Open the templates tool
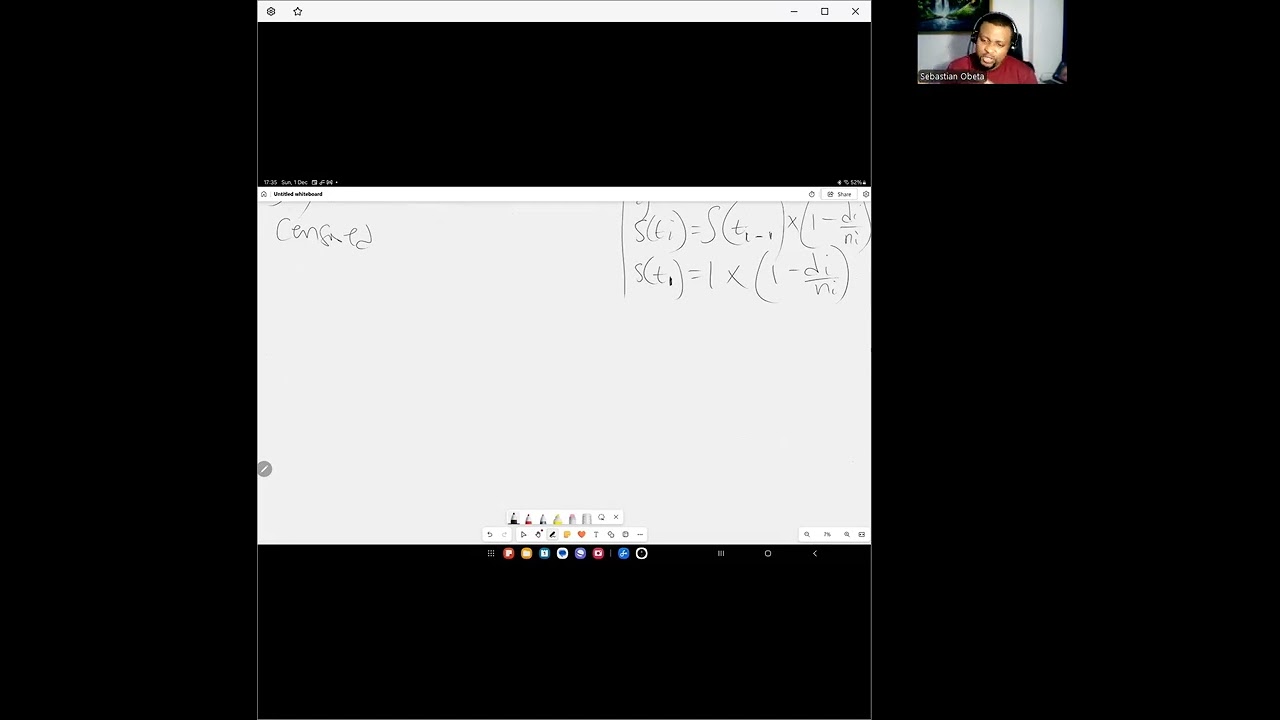Image resolution: width=1280 pixels, height=720 pixels. pos(625,534)
